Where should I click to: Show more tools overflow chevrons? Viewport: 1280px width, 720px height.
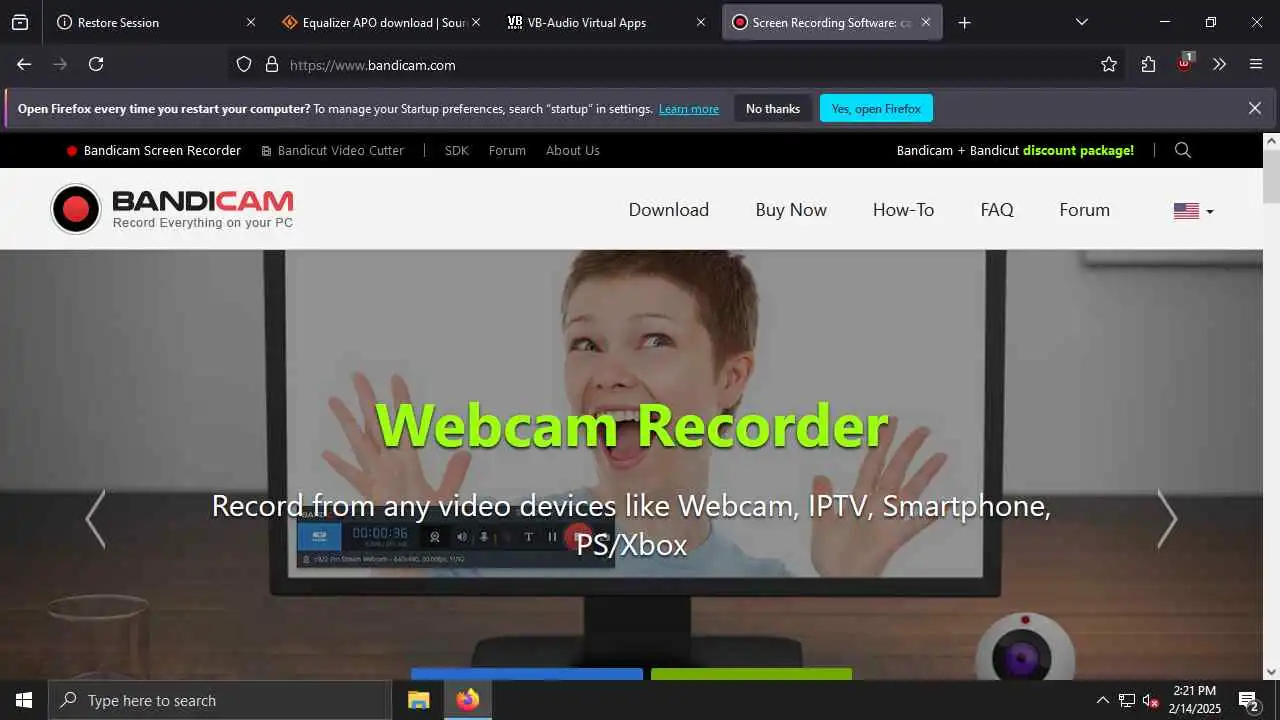1219,64
